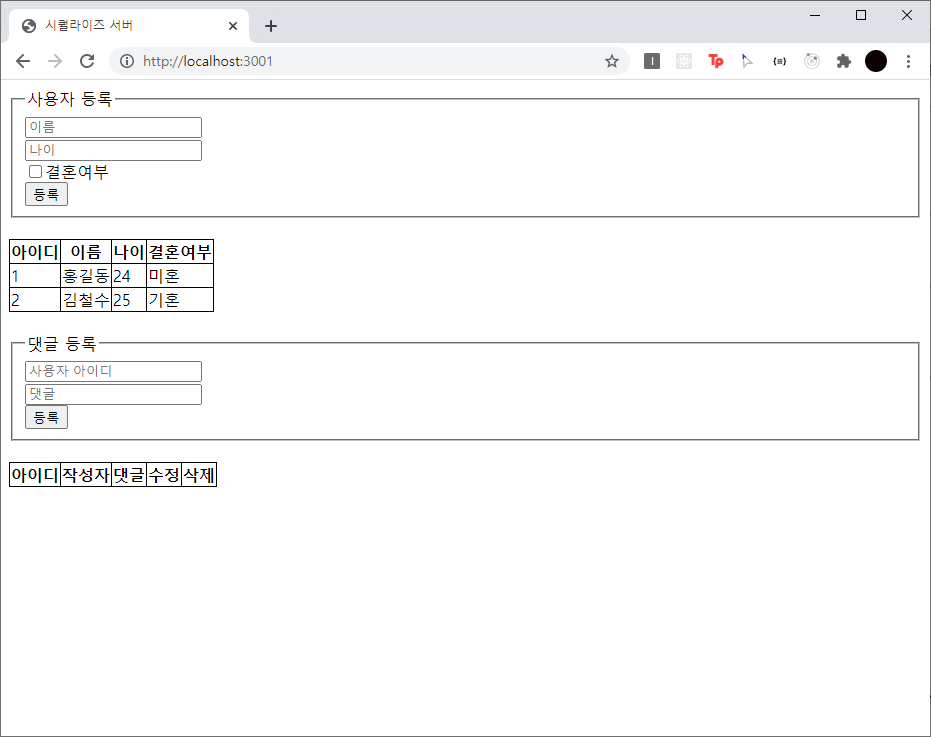931x737 pixels.
Task: Click the age cell showing 24
Action: tap(129, 276)
